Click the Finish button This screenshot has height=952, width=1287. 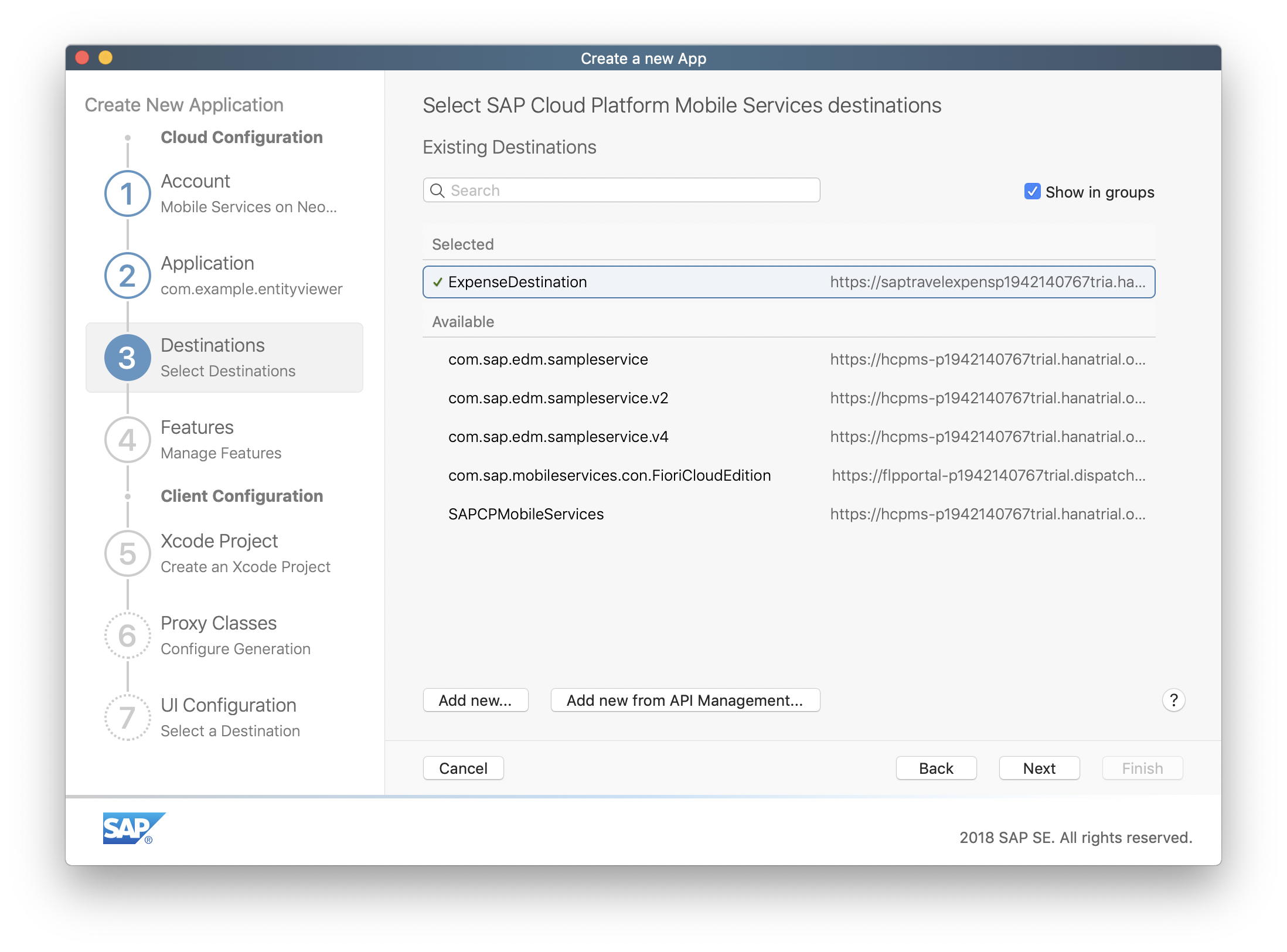(1142, 768)
